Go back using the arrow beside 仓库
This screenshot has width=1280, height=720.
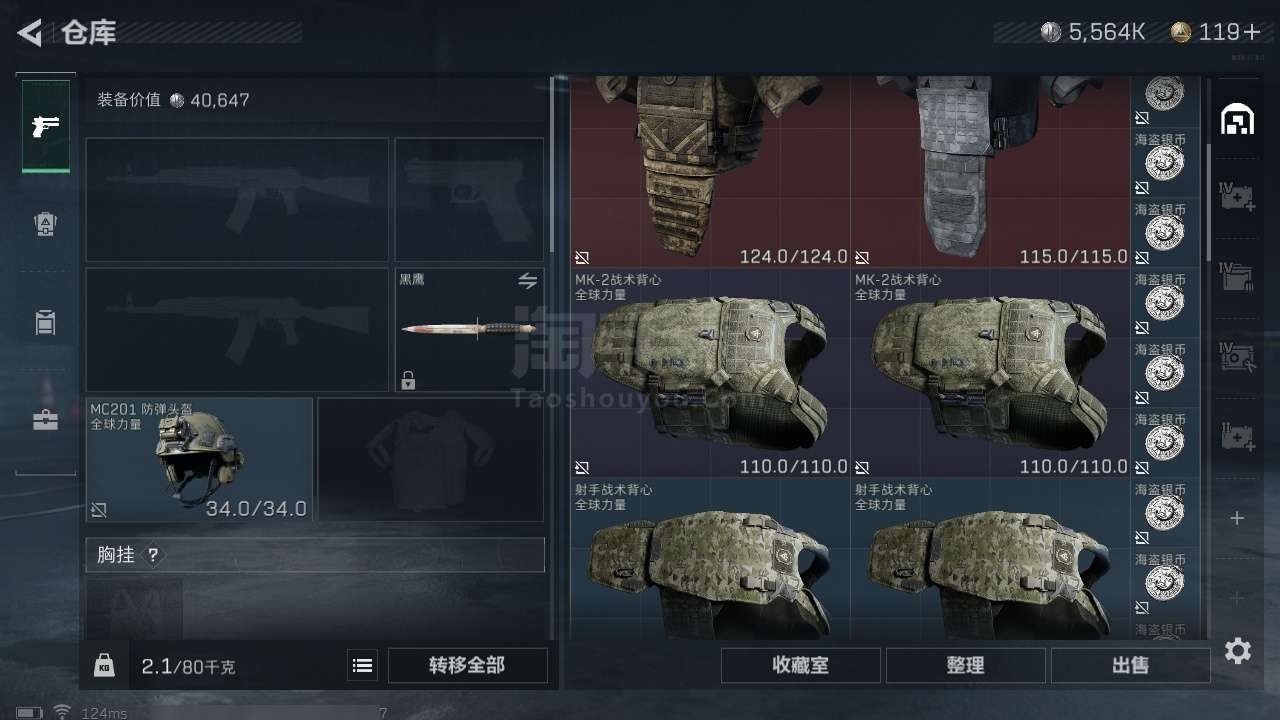click(x=30, y=33)
